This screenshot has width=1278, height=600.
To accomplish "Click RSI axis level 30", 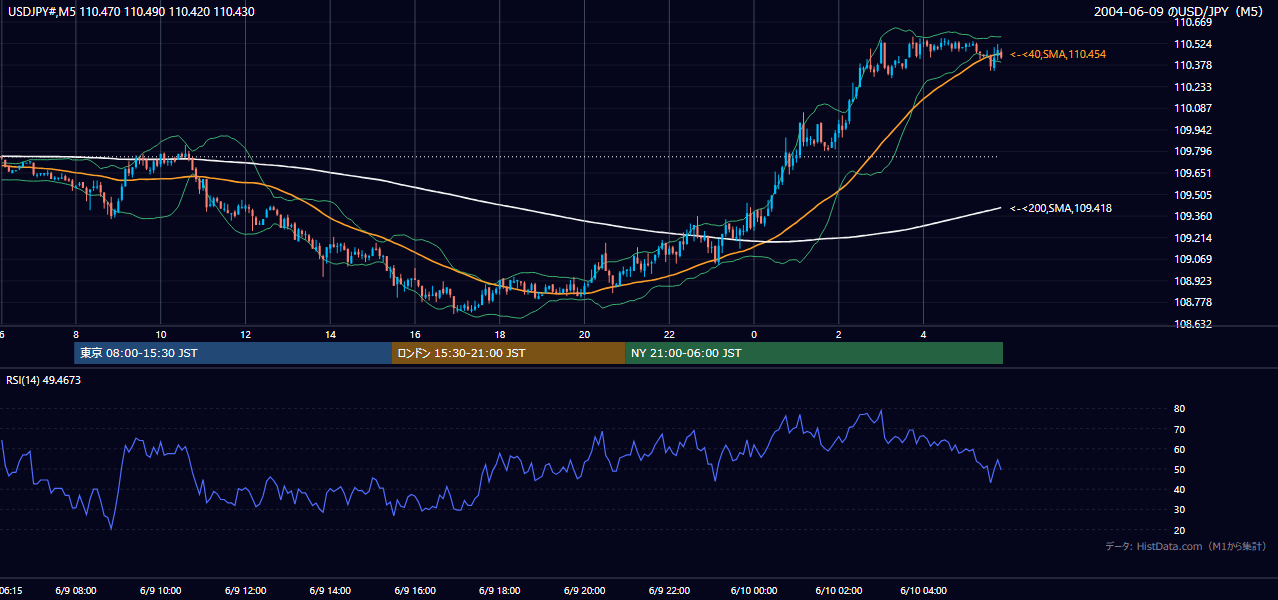I will tap(1180, 509).
